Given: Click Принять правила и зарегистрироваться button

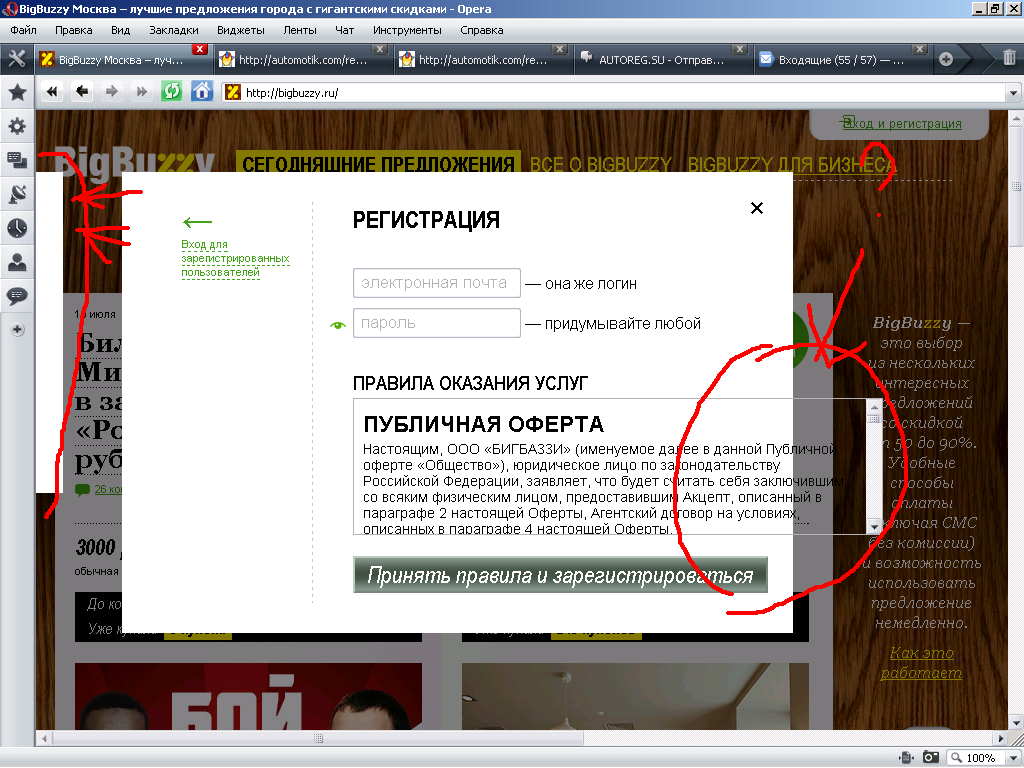Looking at the screenshot, I should (x=560, y=575).
